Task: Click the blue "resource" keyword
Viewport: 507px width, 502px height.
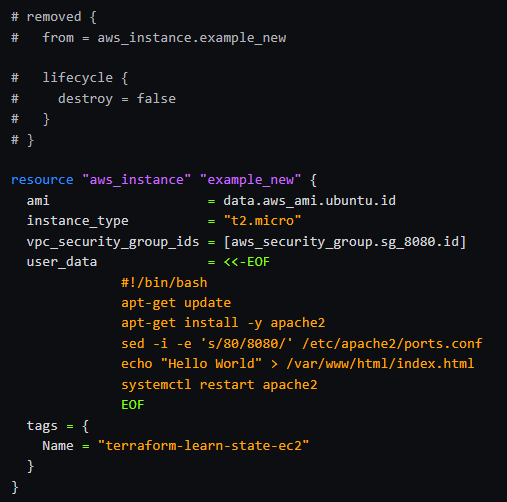Action: (x=42, y=180)
